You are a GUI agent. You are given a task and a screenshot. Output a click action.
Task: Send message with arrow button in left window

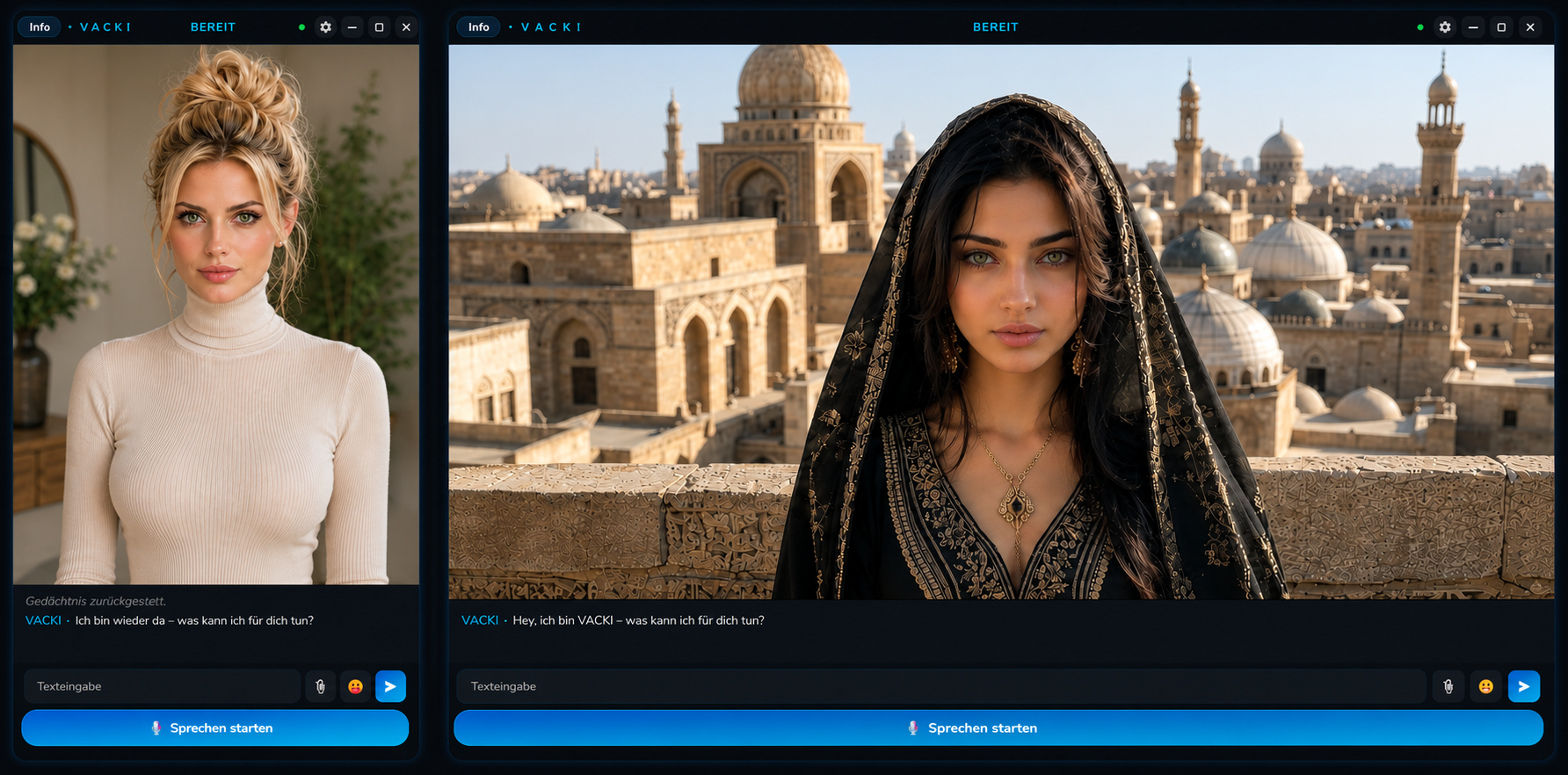coord(390,686)
